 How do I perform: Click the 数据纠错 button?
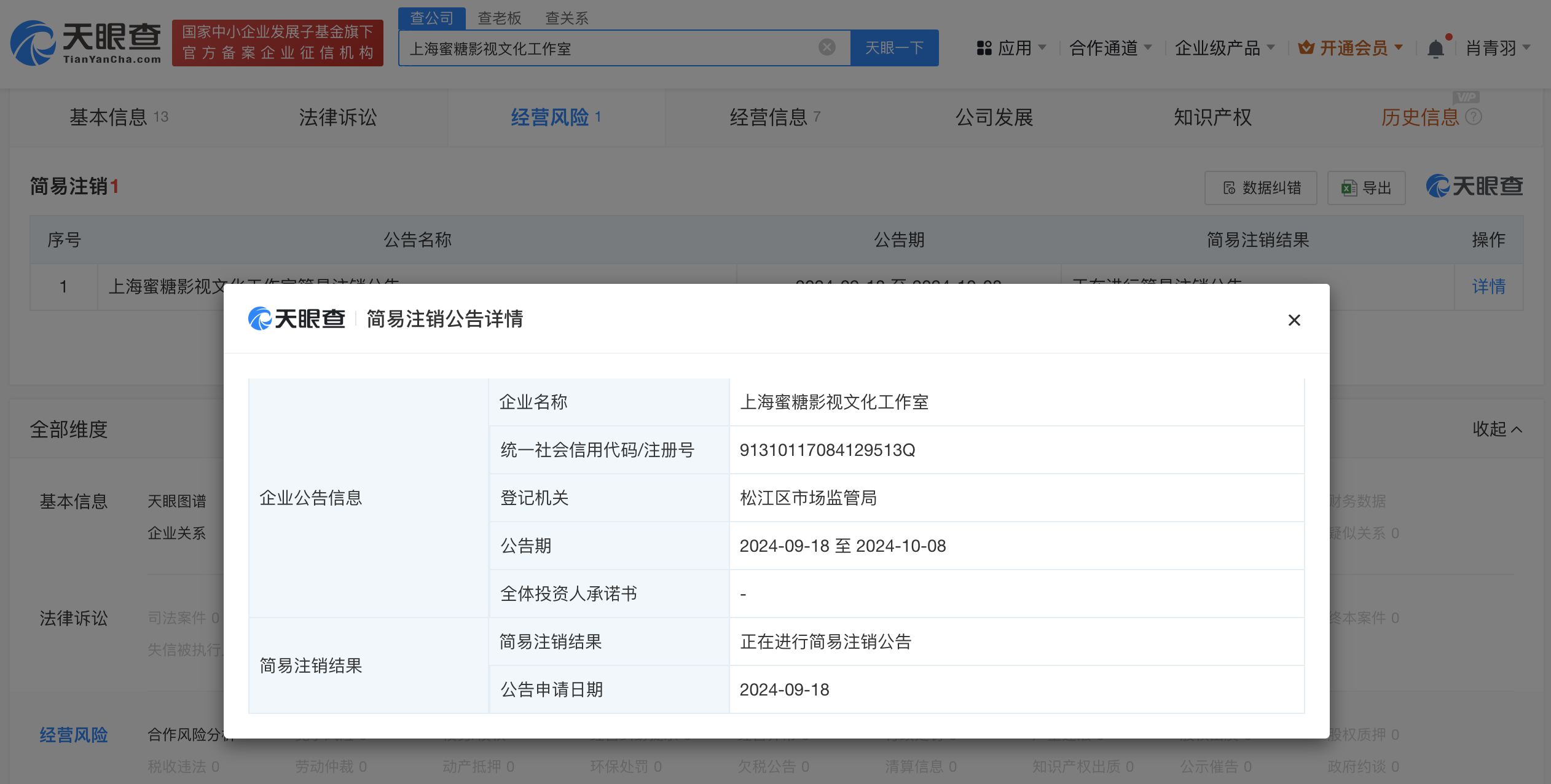tap(1260, 188)
